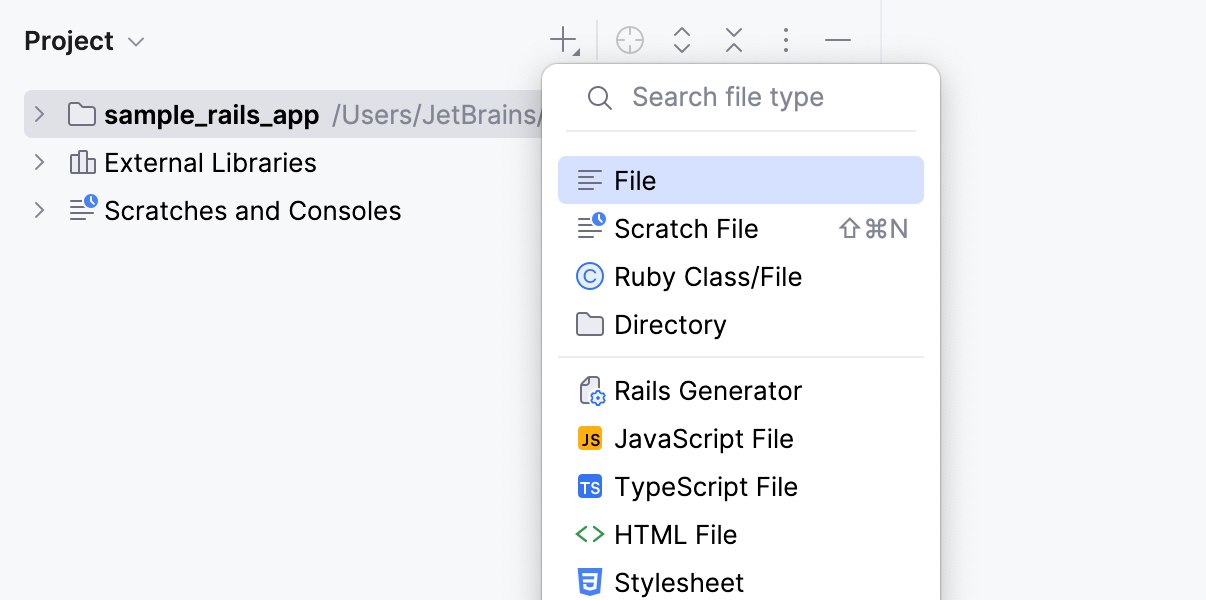Open the Project view dropdown
This screenshot has height=600, width=1206.
click(x=135, y=41)
